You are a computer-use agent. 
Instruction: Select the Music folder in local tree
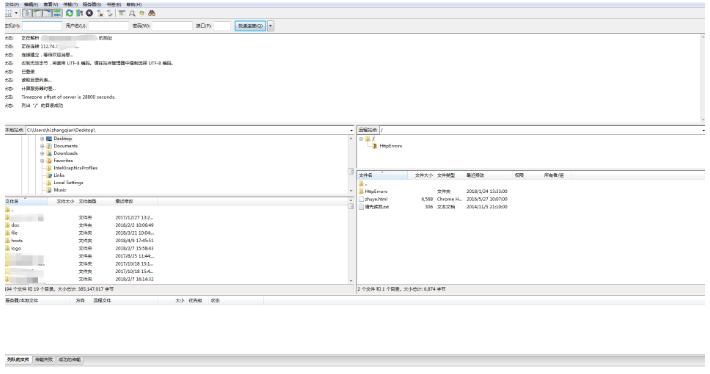tap(60, 190)
